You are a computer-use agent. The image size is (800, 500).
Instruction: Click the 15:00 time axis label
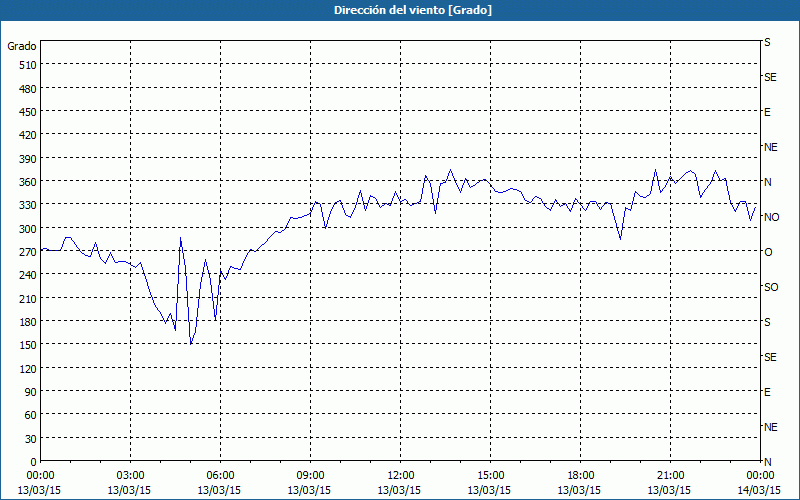click(x=490, y=476)
